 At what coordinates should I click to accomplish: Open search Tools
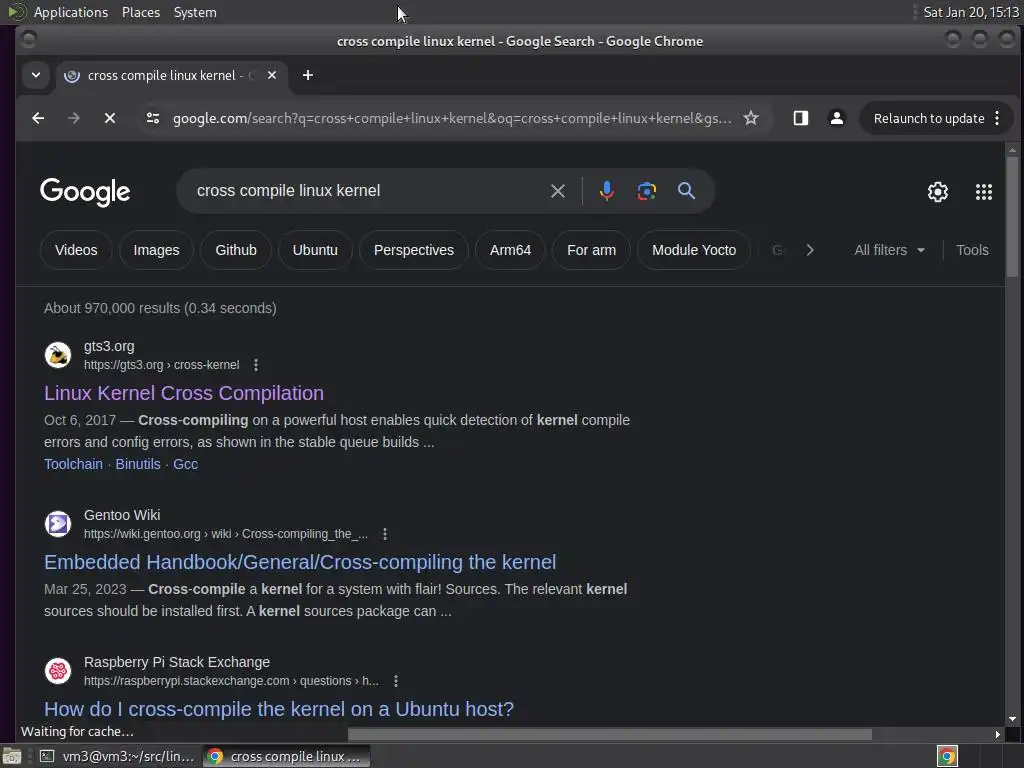[x=972, y=250]
